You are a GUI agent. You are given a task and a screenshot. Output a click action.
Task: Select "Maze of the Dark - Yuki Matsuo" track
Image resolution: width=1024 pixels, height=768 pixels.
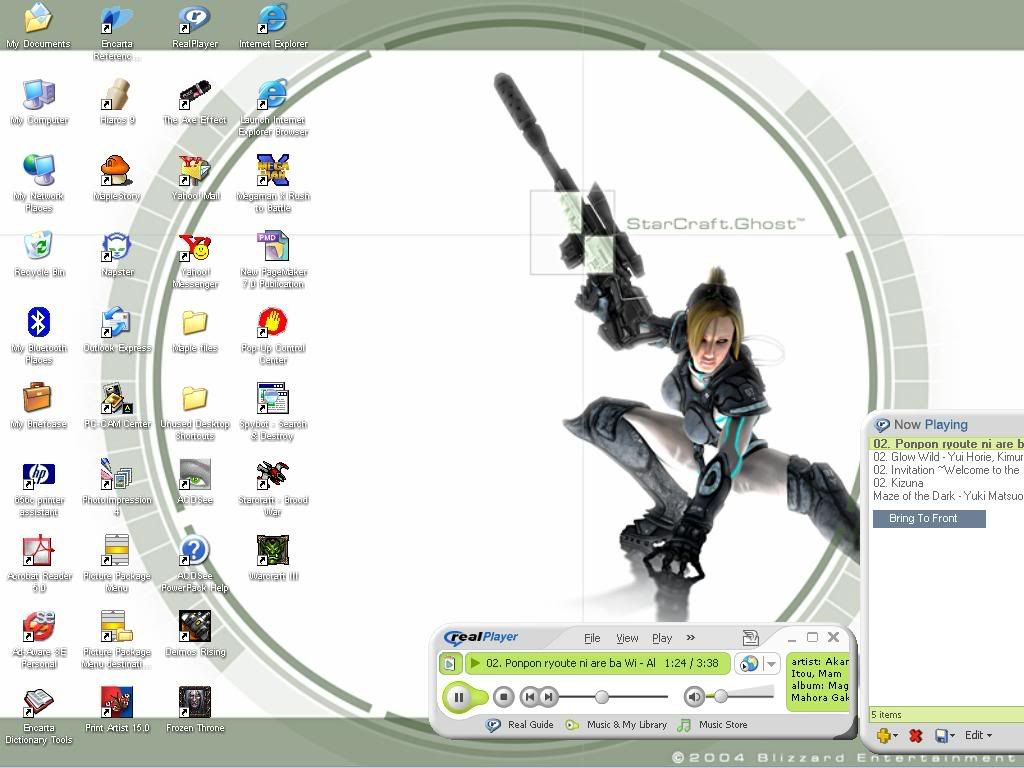click(x=948, y=496)
